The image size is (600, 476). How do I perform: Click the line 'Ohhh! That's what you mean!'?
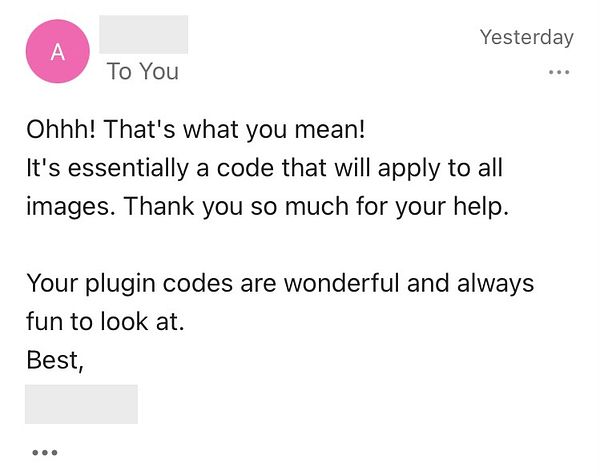(x=196, y=129)
